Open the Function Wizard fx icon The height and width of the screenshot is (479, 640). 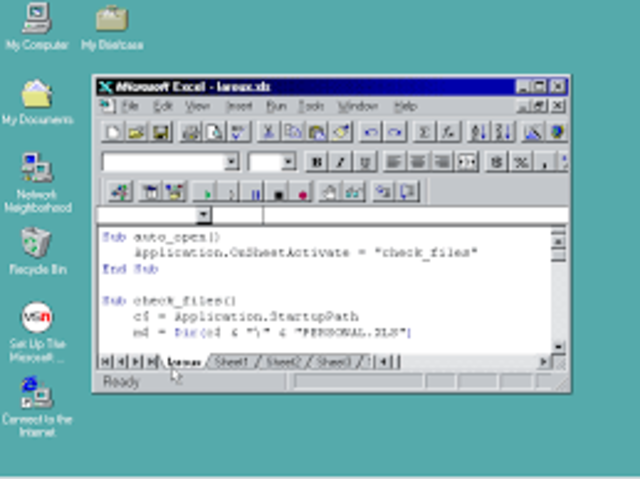[449, 132]
